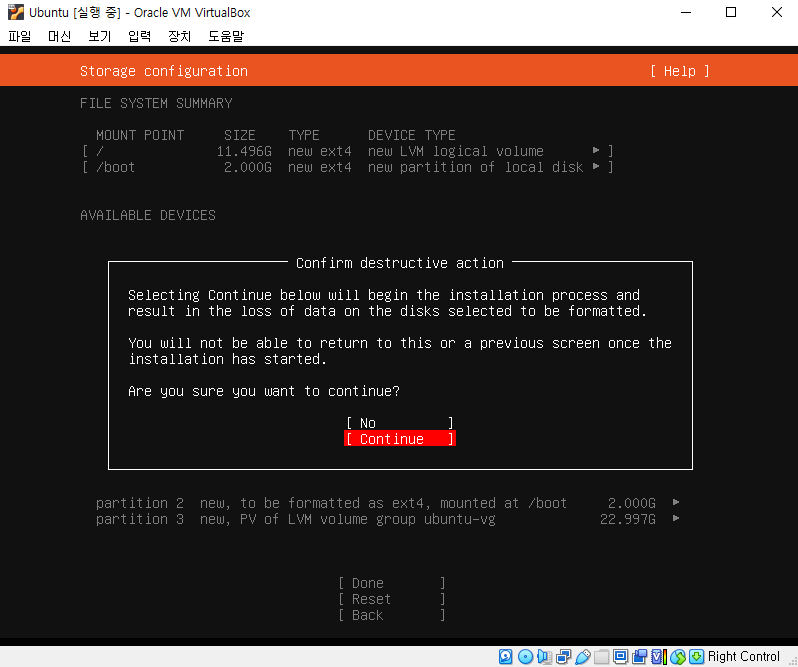Open the 보기 menu

point(99,36)
